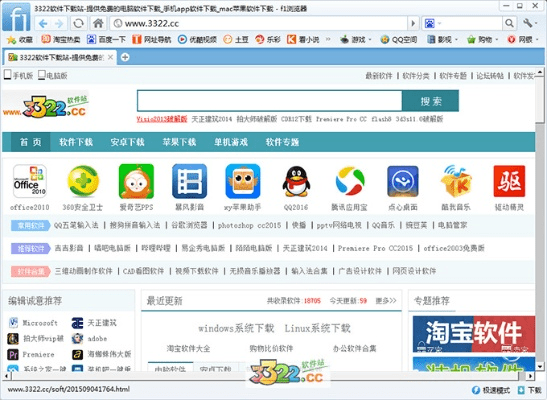The width and height of the screenshot is (547, 400).
Task: Select the 安卓下载 navigation tab
Action: click(127, 142)
